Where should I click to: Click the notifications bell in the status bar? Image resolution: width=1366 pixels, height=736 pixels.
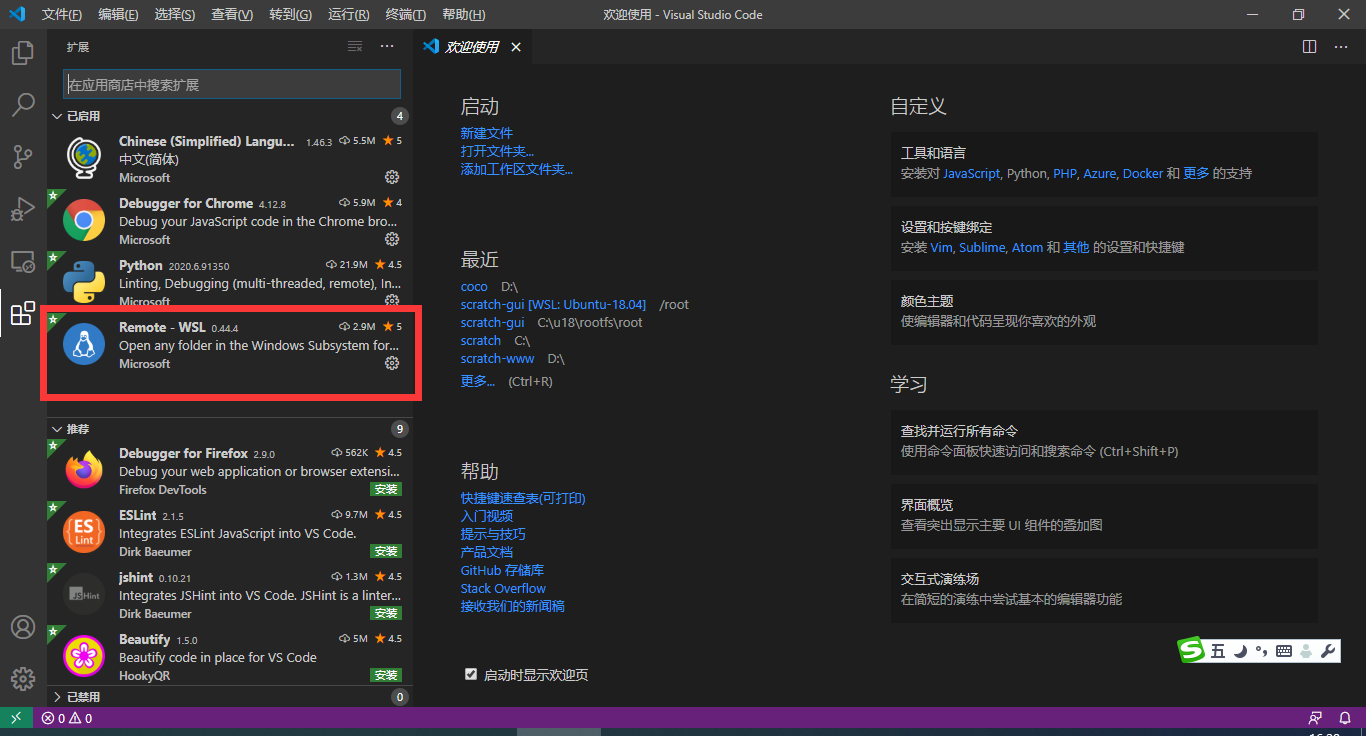point(1344,718)
